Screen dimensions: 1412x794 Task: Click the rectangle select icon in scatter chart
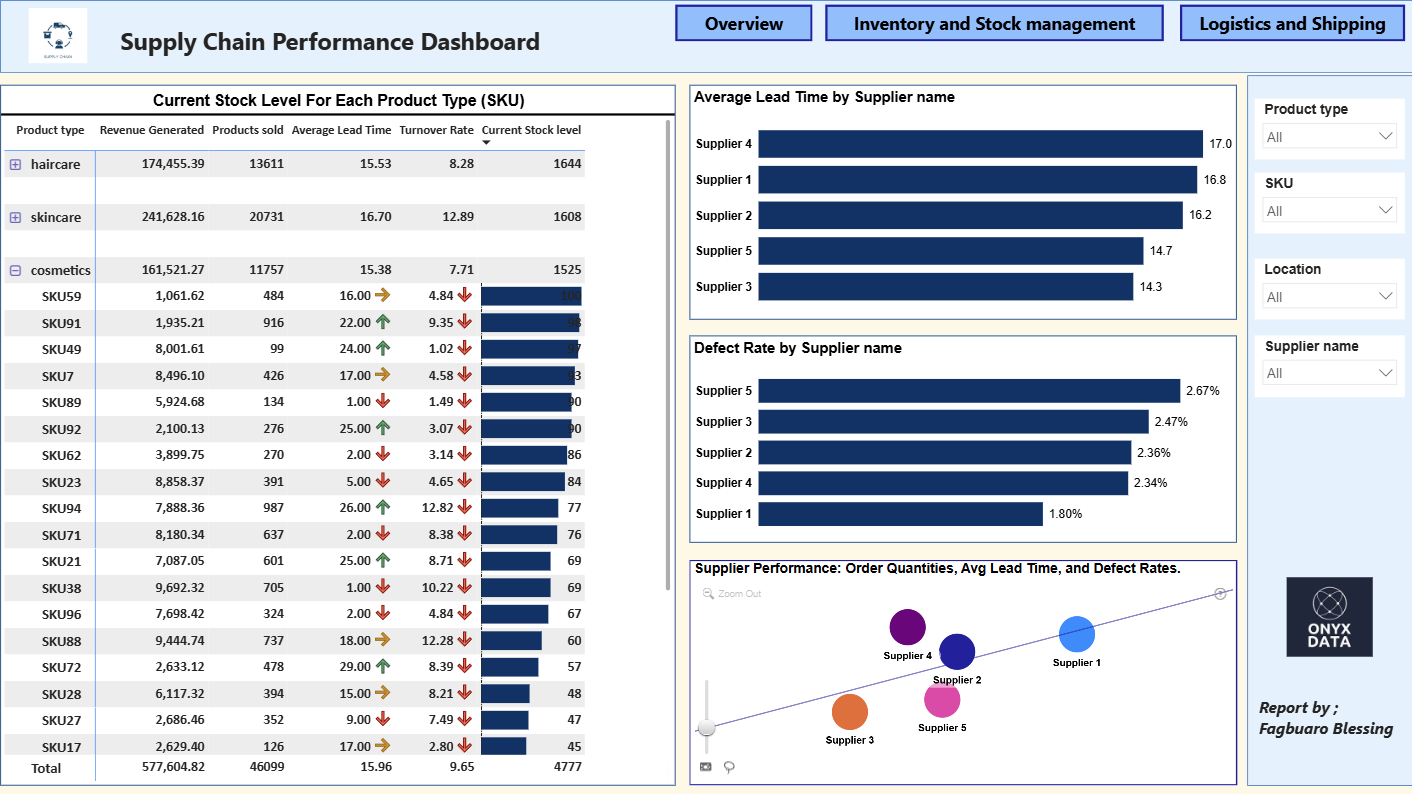[706, 767]
